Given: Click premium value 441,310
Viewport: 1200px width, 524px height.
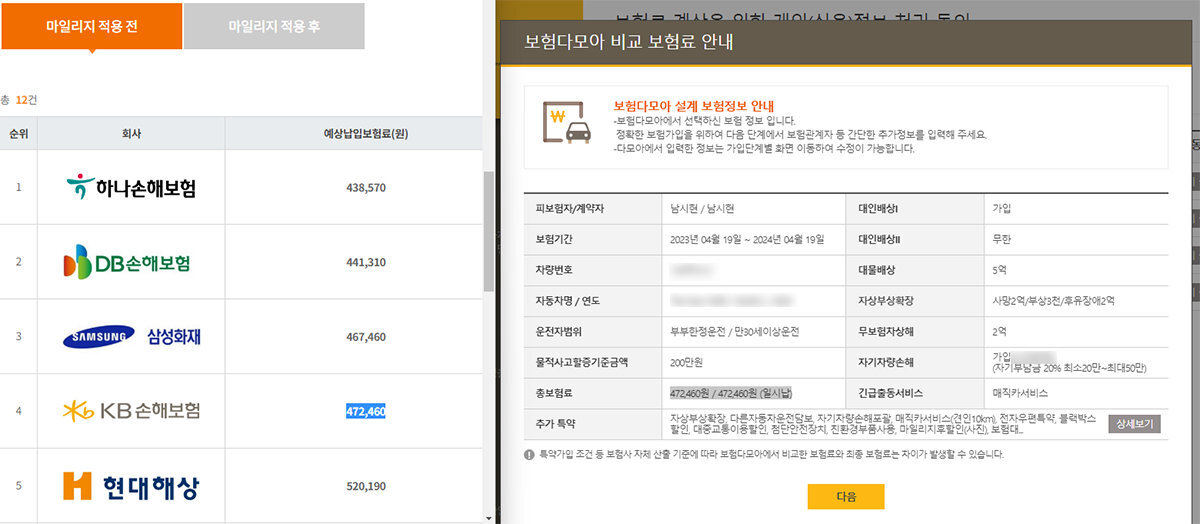Looking at the screenshot, I should coord(365,262).
